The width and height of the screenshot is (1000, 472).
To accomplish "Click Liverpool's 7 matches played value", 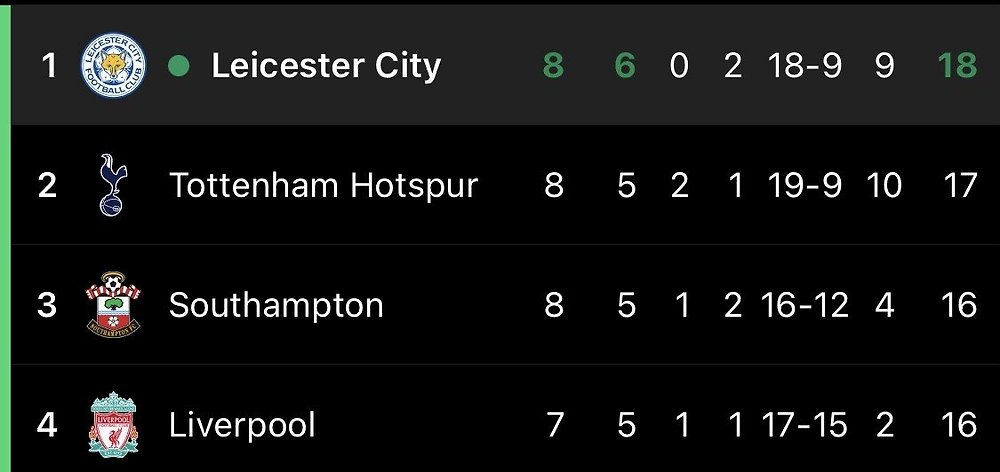I will [554, 424].
